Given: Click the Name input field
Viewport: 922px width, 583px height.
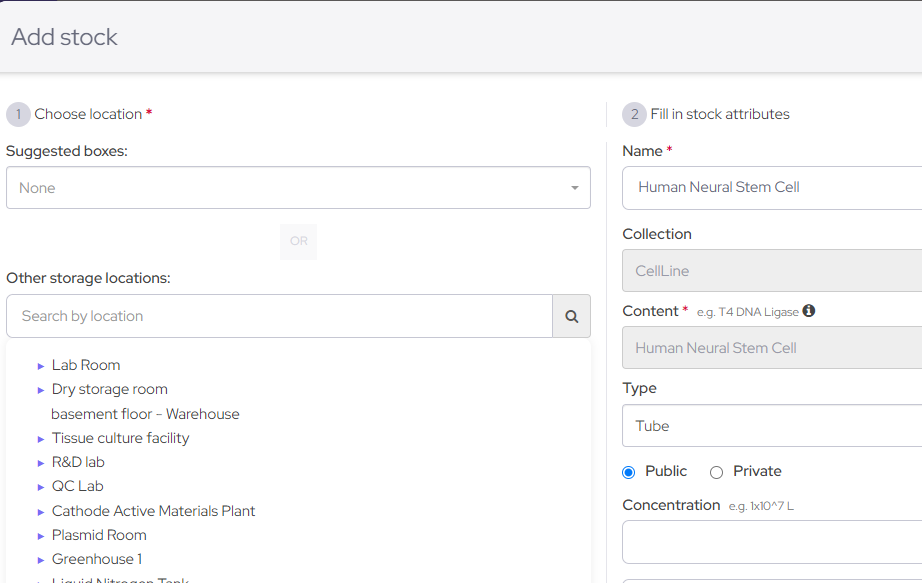Looking at the screenshot, I should 790,187.
